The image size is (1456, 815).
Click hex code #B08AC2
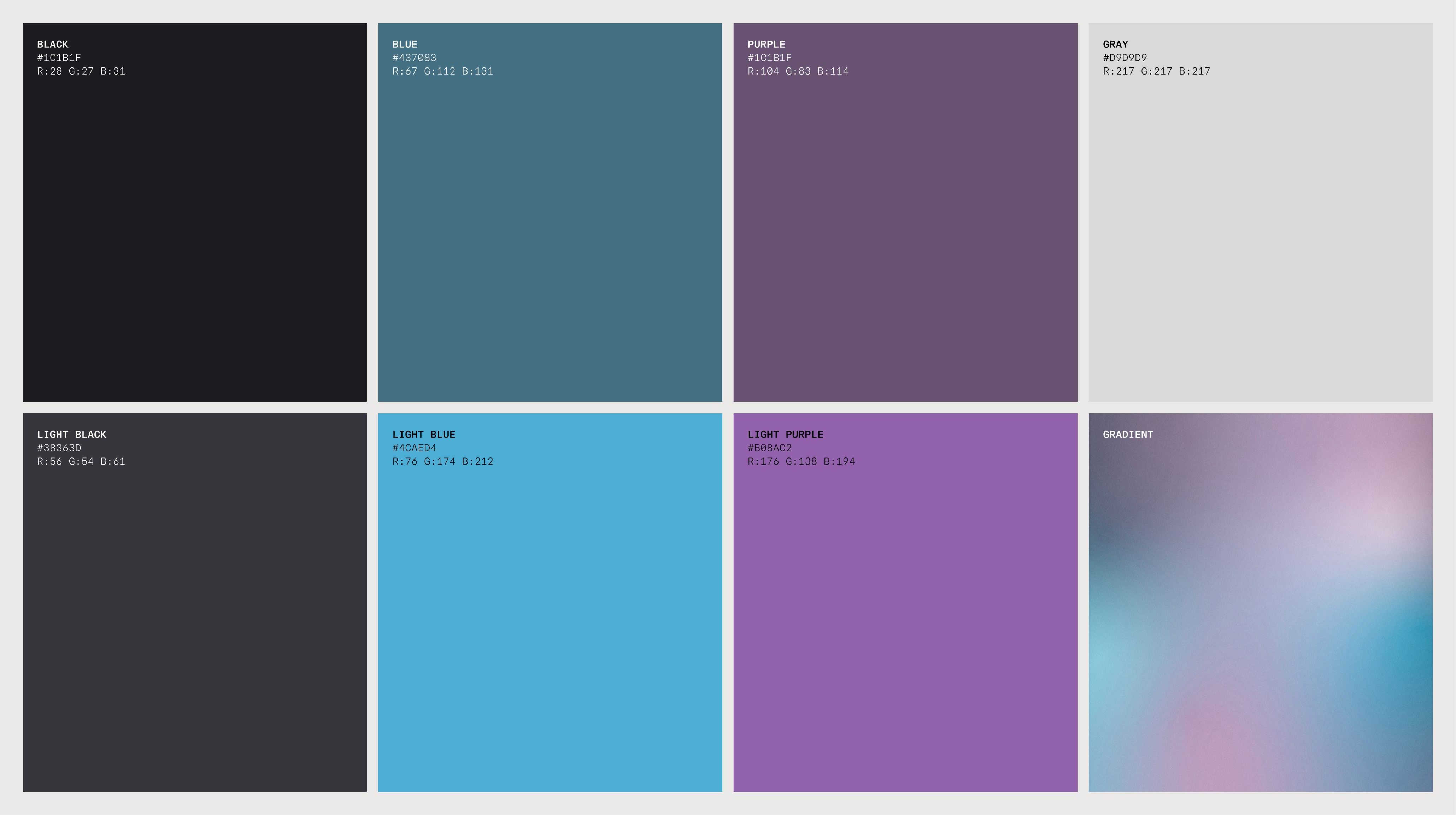pyautogui.click(x=769, y=448)
